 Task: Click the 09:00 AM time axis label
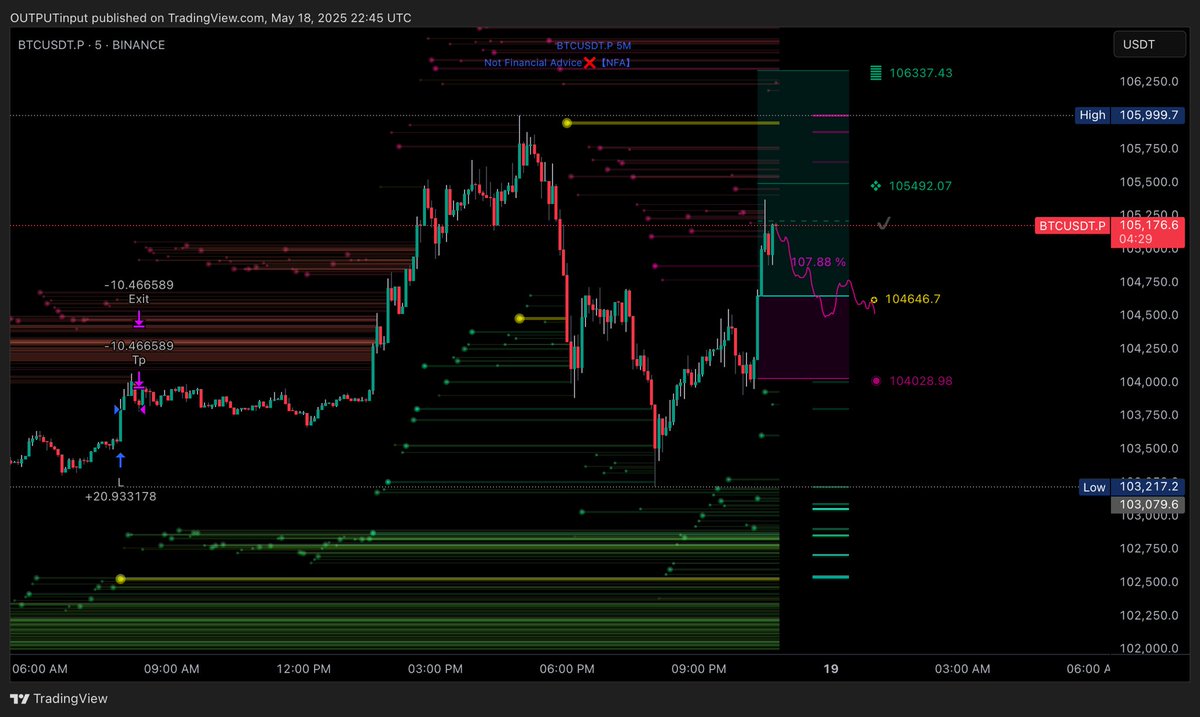[x=172, y=669]
